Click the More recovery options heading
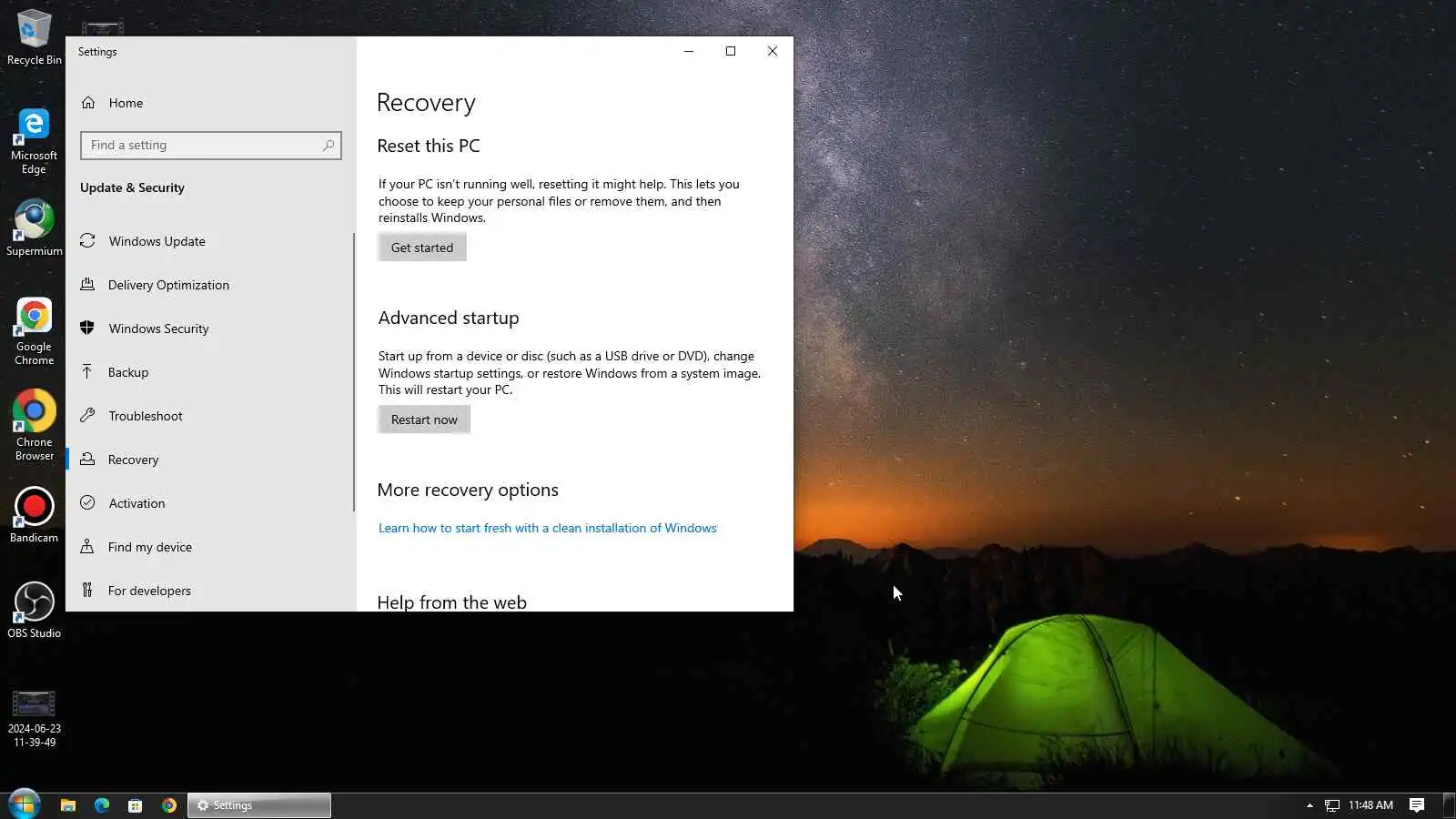 (468, 490)
